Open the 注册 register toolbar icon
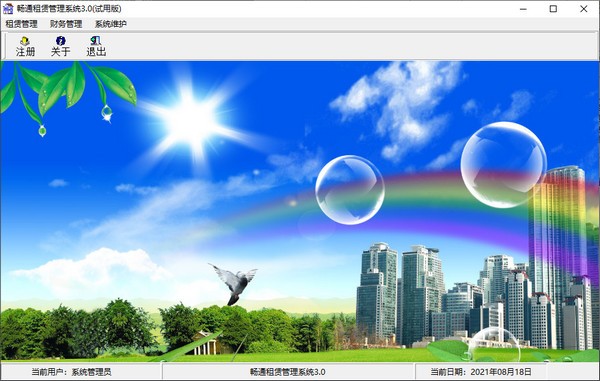 [x=25, y=40]
